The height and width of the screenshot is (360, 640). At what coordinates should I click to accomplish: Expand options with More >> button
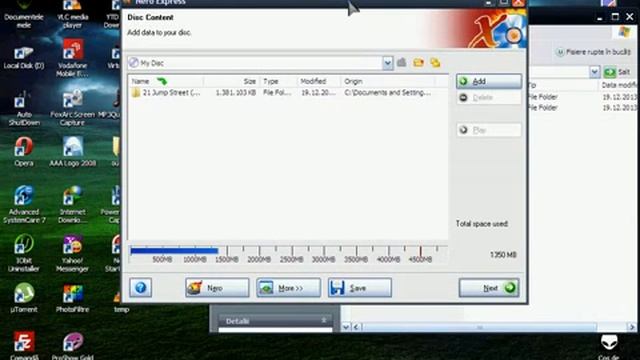pyautogui.click(x=289, y=288)
